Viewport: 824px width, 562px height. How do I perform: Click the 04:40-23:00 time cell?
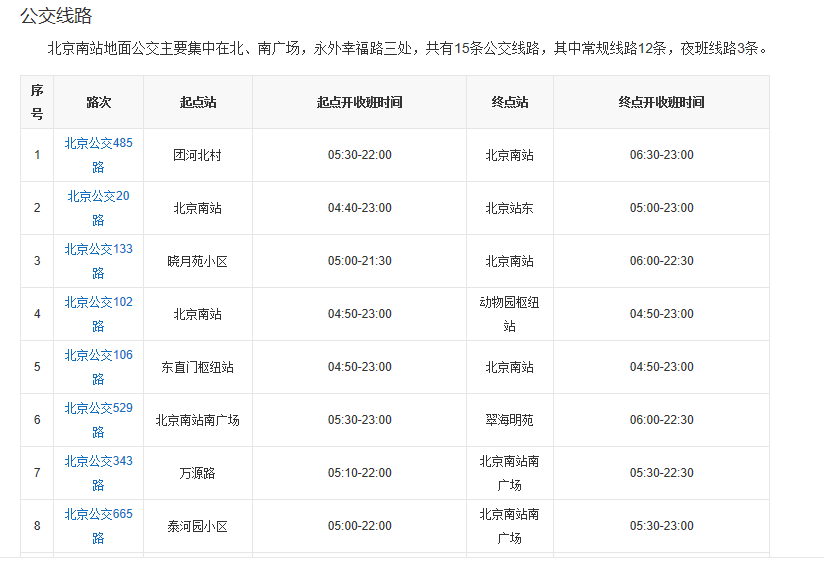[359, 208]
